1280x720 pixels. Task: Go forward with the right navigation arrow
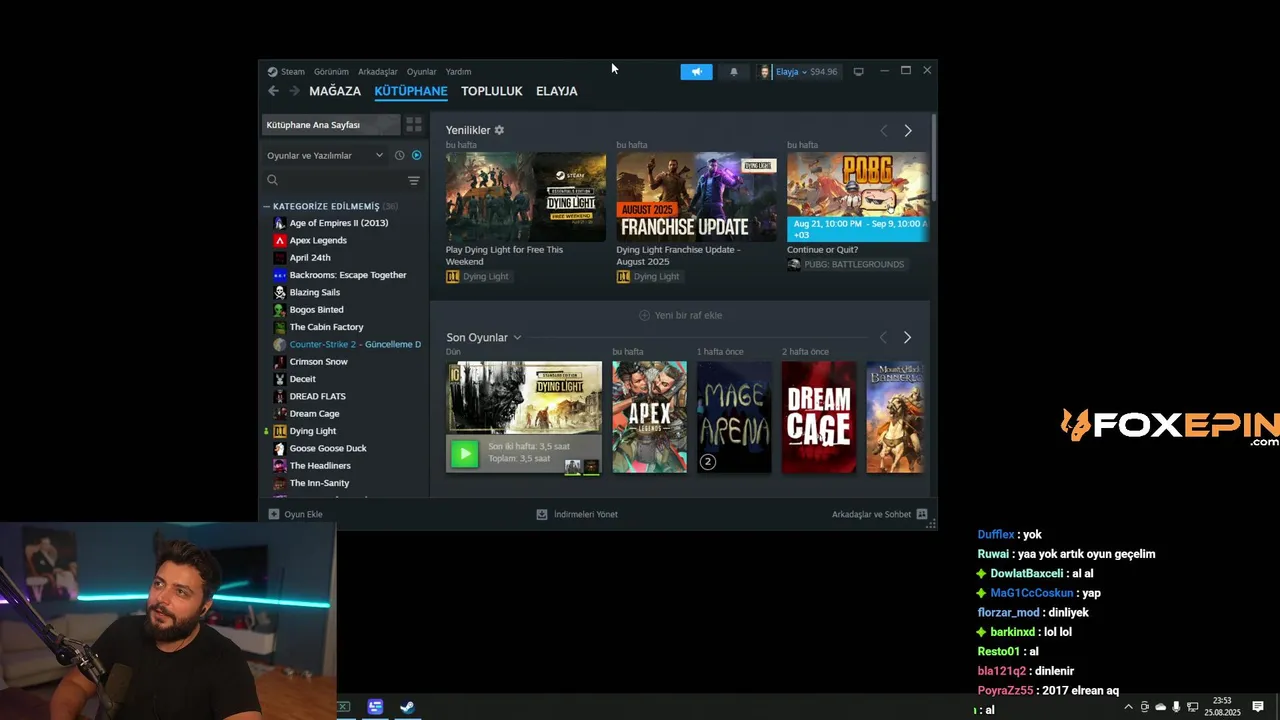click(294, 91)
